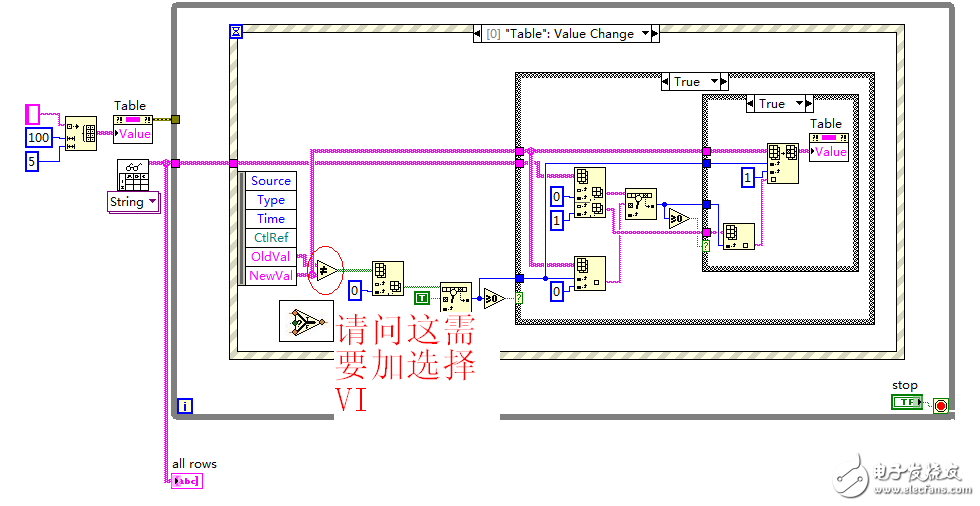This screenshot has height=506, width=980.
Task: Select the OldVal event data item
Action: click(x=271, y=257)
